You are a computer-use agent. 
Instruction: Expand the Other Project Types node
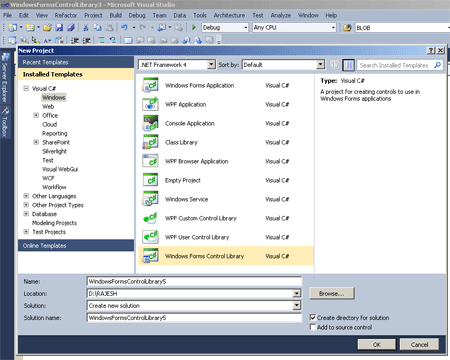26,205
